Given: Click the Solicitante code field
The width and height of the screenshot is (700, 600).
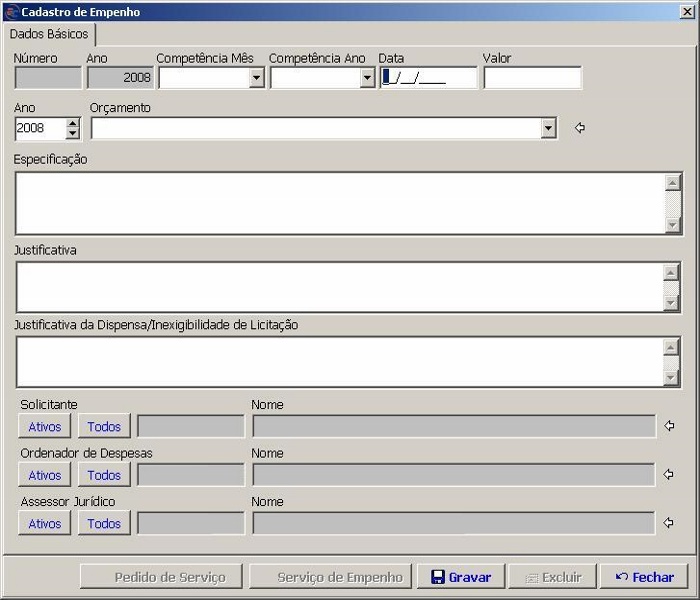Looking at the screenshot, I should click(191, 426).
